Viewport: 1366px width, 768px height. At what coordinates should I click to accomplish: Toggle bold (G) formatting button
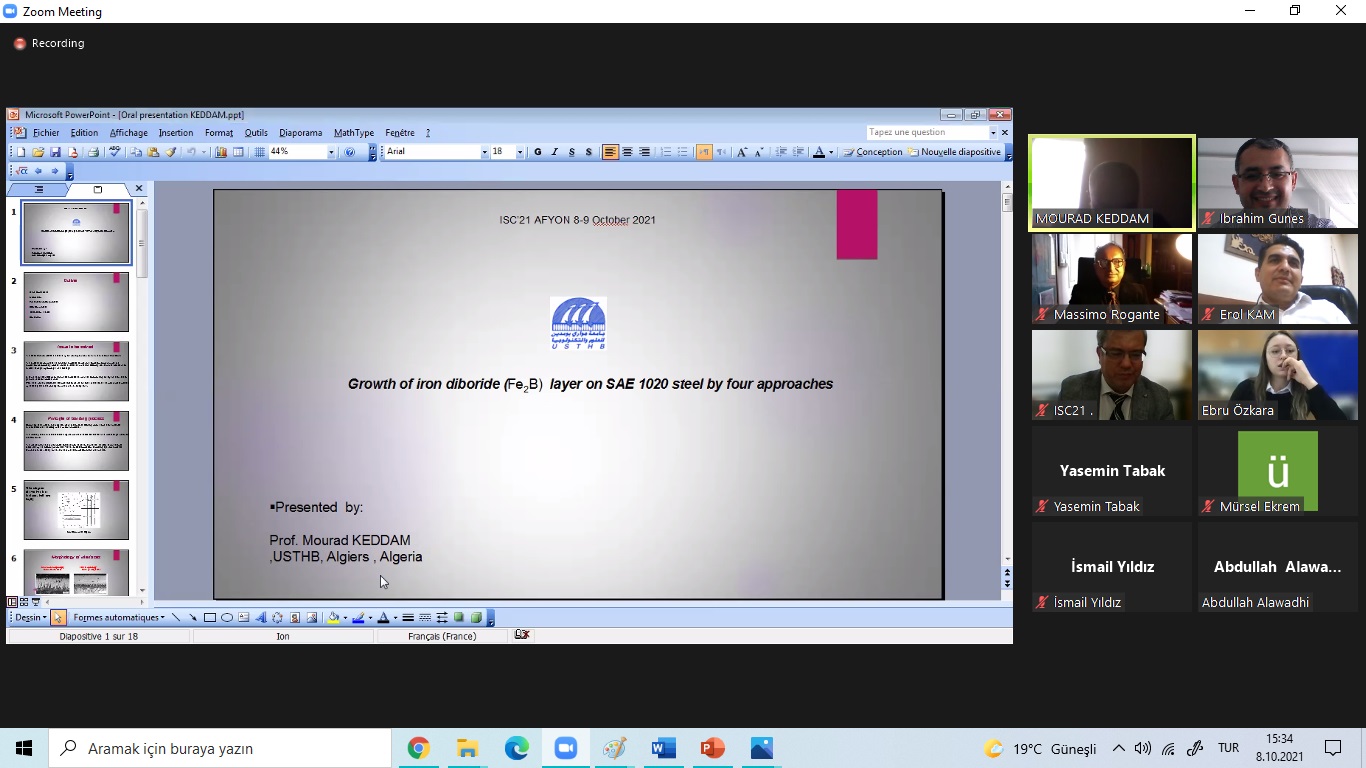537,152
